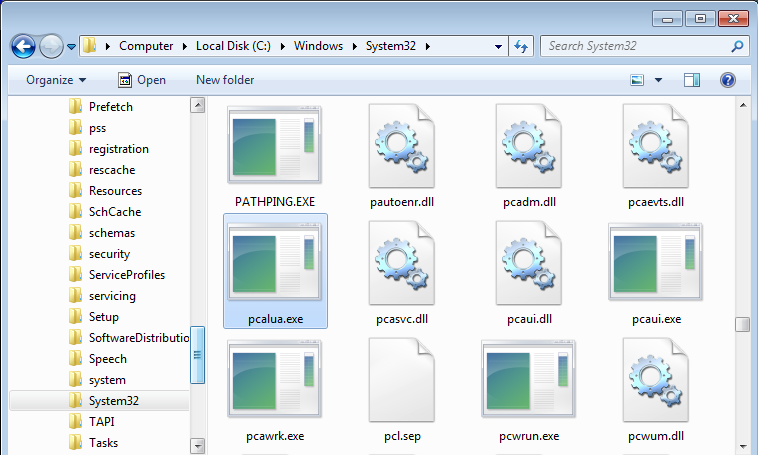Expand the arrow before Computer in address bar

point(107,46)
